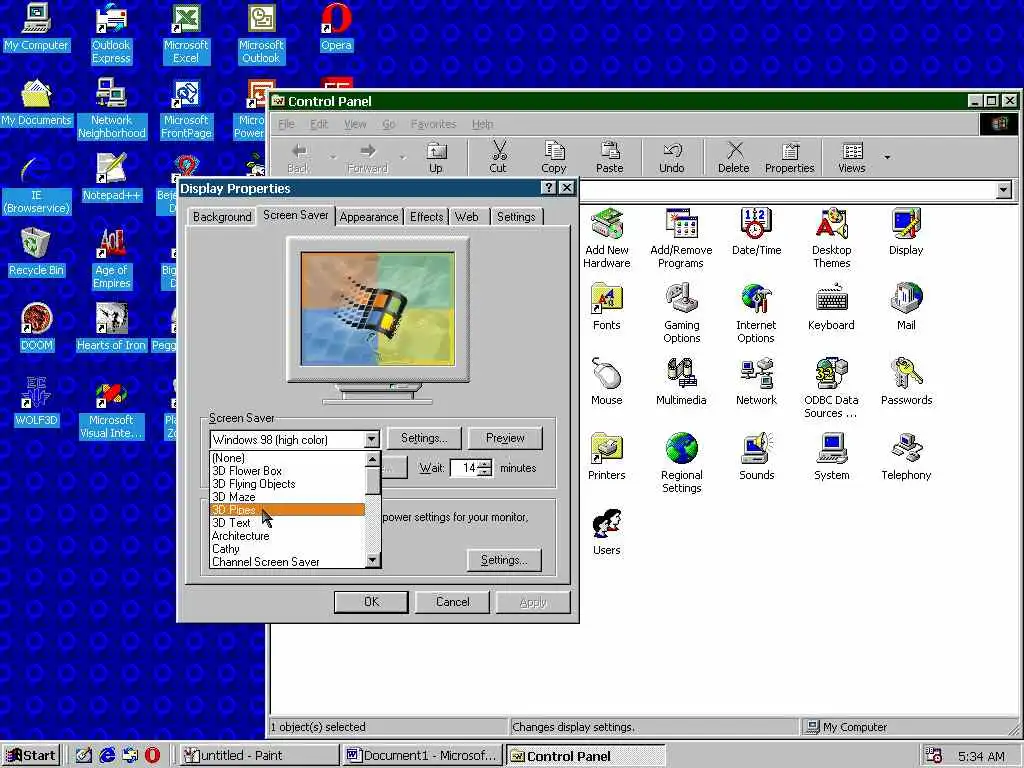Switch to the Web tab
The height and width of the screenshot is (768, 1024).
[467, 217]
